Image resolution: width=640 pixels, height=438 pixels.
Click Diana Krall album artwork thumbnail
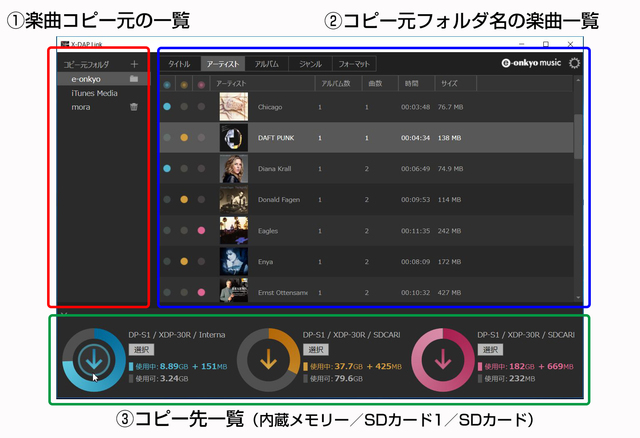click(233, 168)
